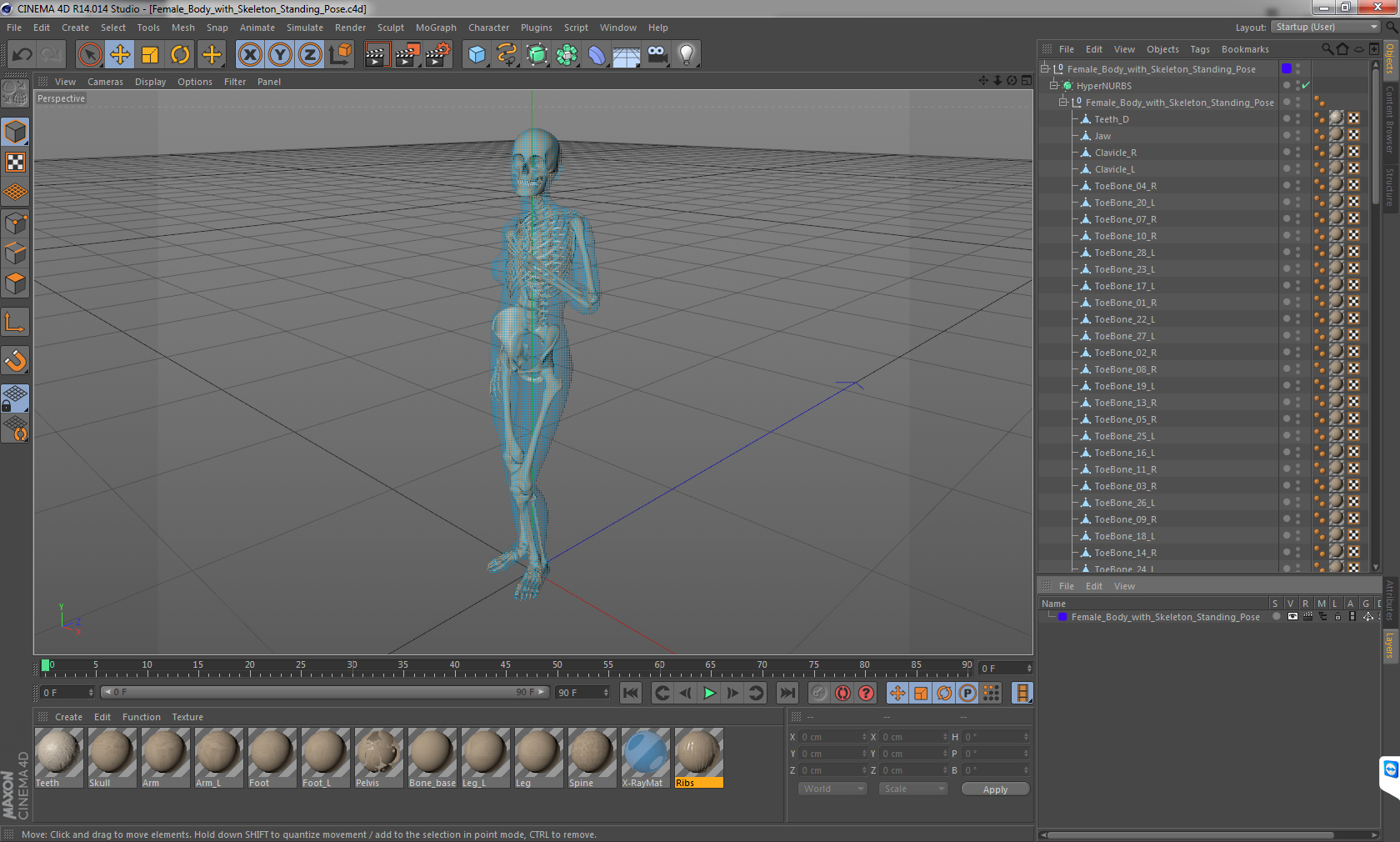Switch to Texture mode

point(16,163)
